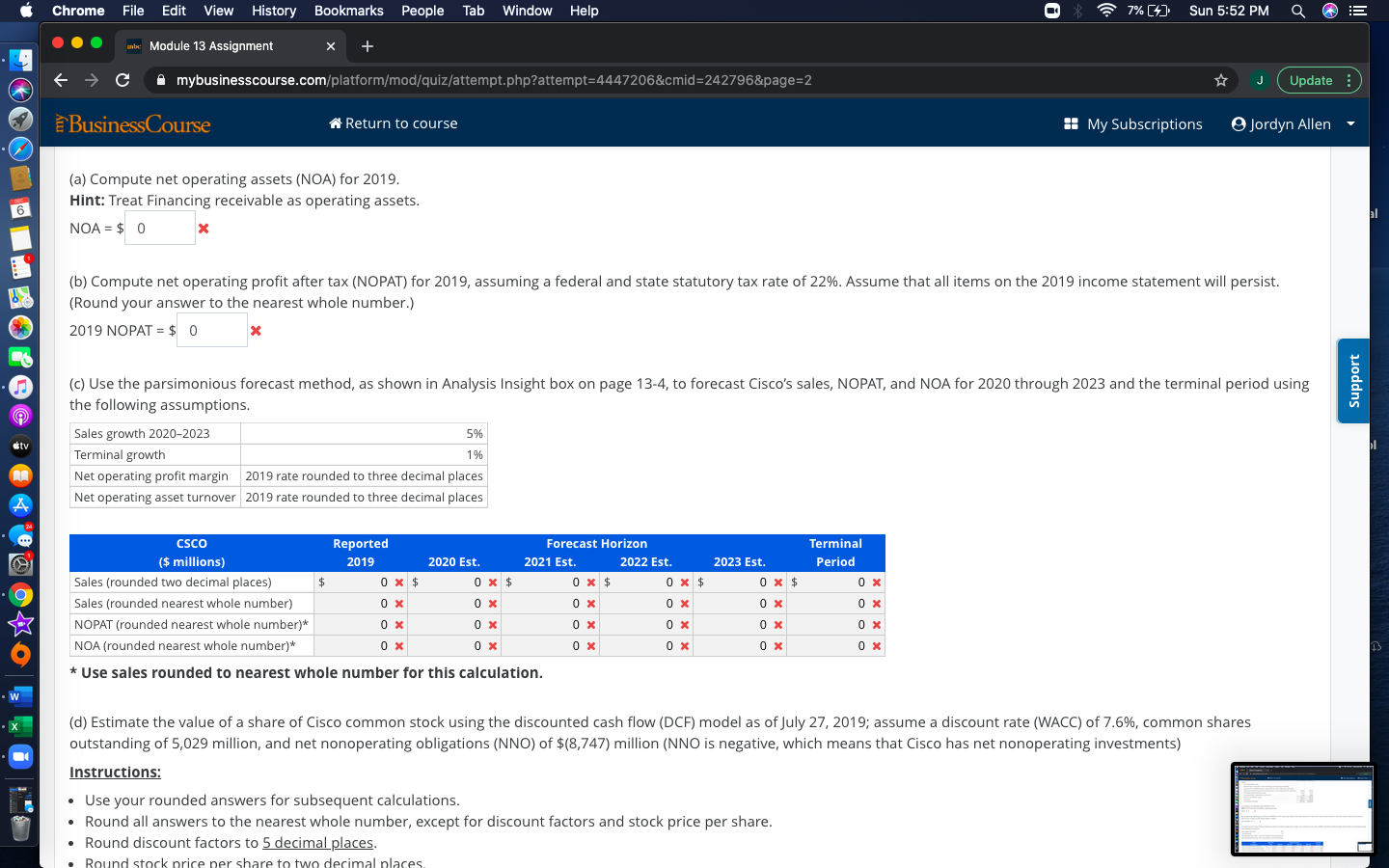Open Spotlight search from the menu bar
This screenshot has height=868, width=1389.
click(1298, 12)
